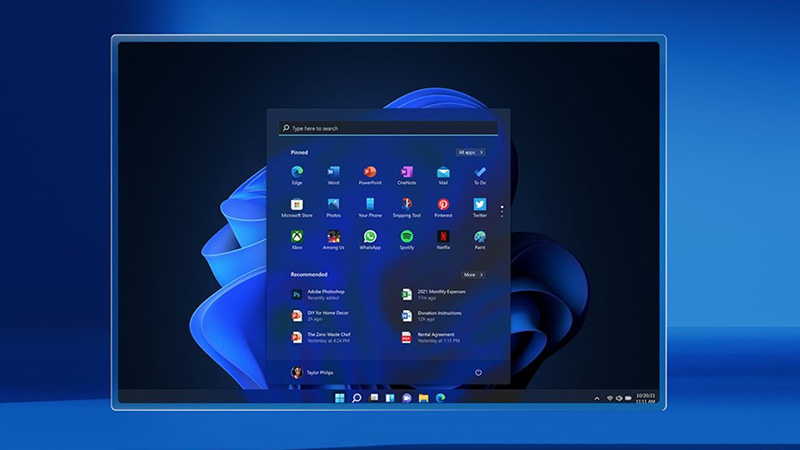This screenshot has width=800, height=450.
Task: Open the Edge pinned app
Action: pyautogui.click(x=297, y=175)
